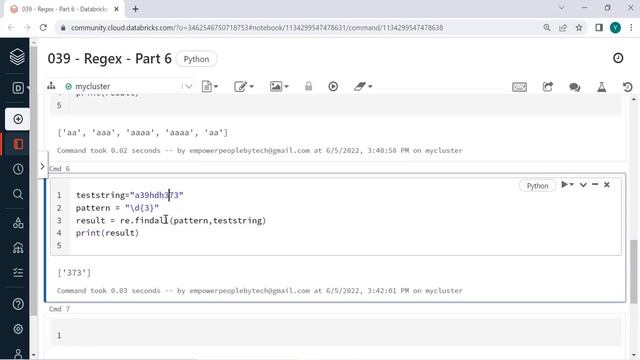Viewport: 640px width, 360px height.
Task: Click the Create plus icon in sidebar
Action: 18,119
